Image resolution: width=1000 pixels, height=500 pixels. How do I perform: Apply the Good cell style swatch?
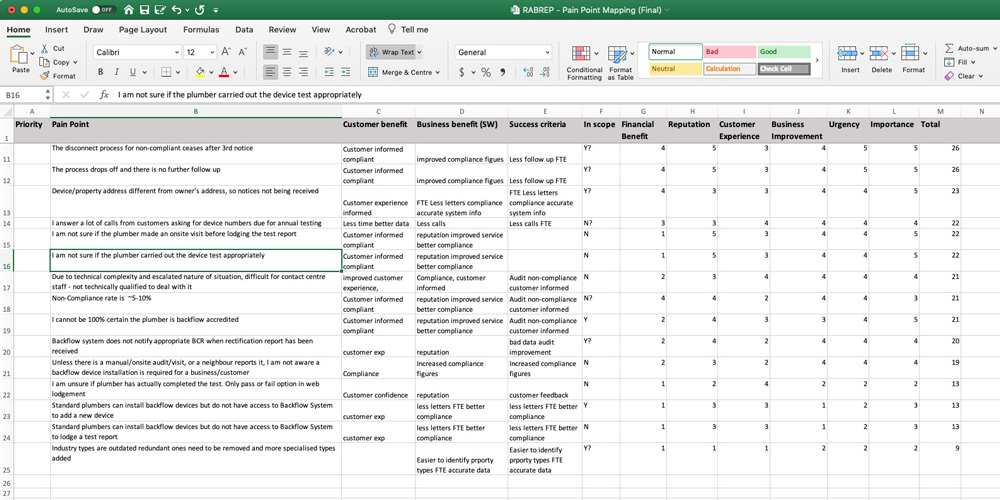[x=784, y=52]
